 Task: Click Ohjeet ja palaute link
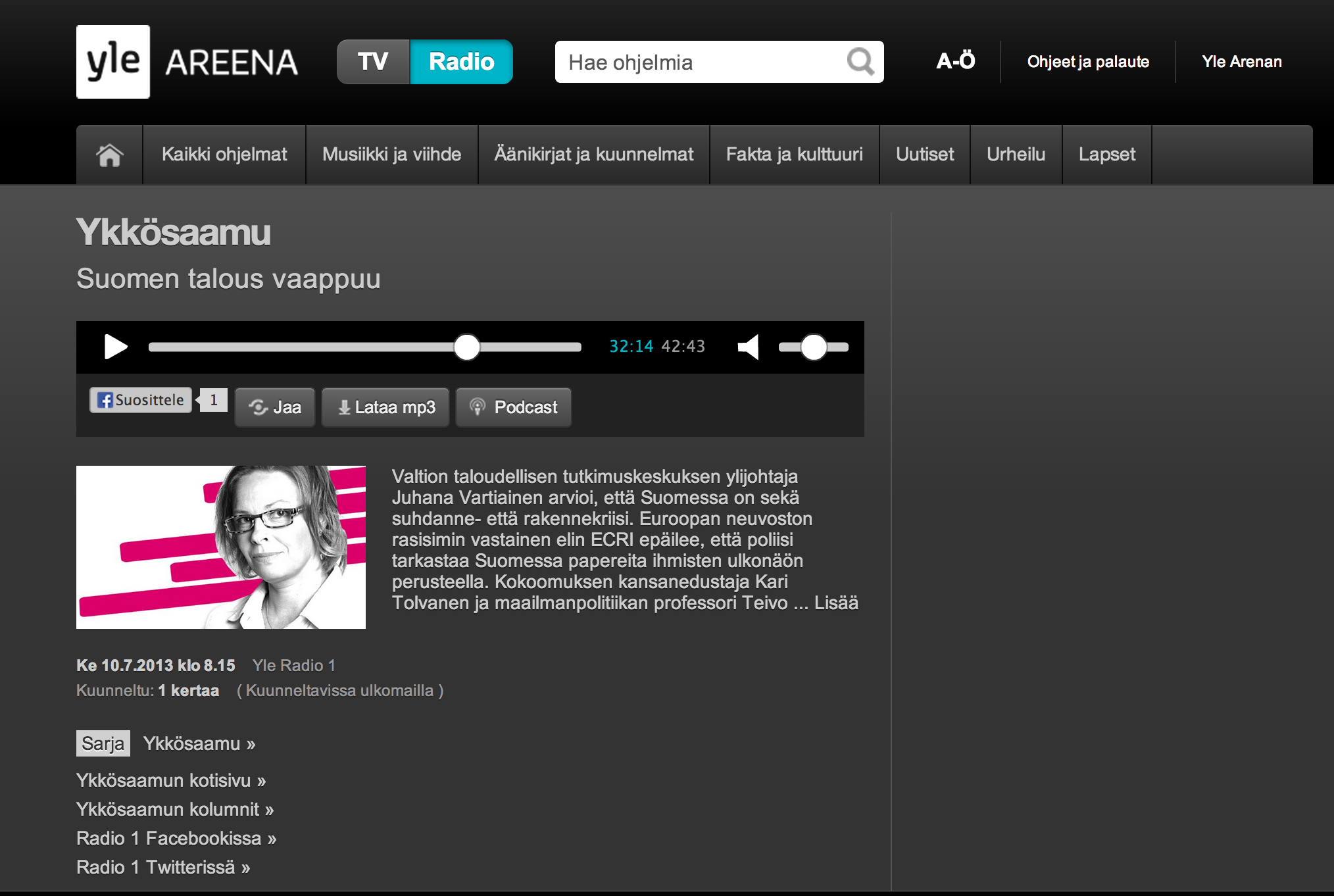click(1088, 62)
